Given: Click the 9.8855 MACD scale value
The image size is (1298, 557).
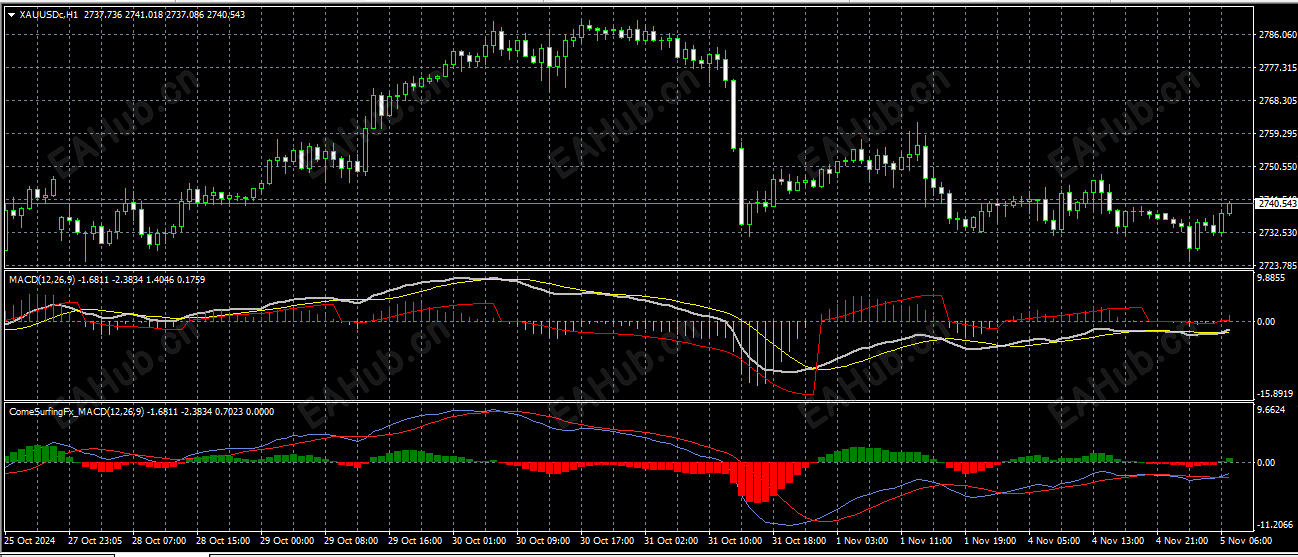Looking at the screenshot, I should 1272,279.
